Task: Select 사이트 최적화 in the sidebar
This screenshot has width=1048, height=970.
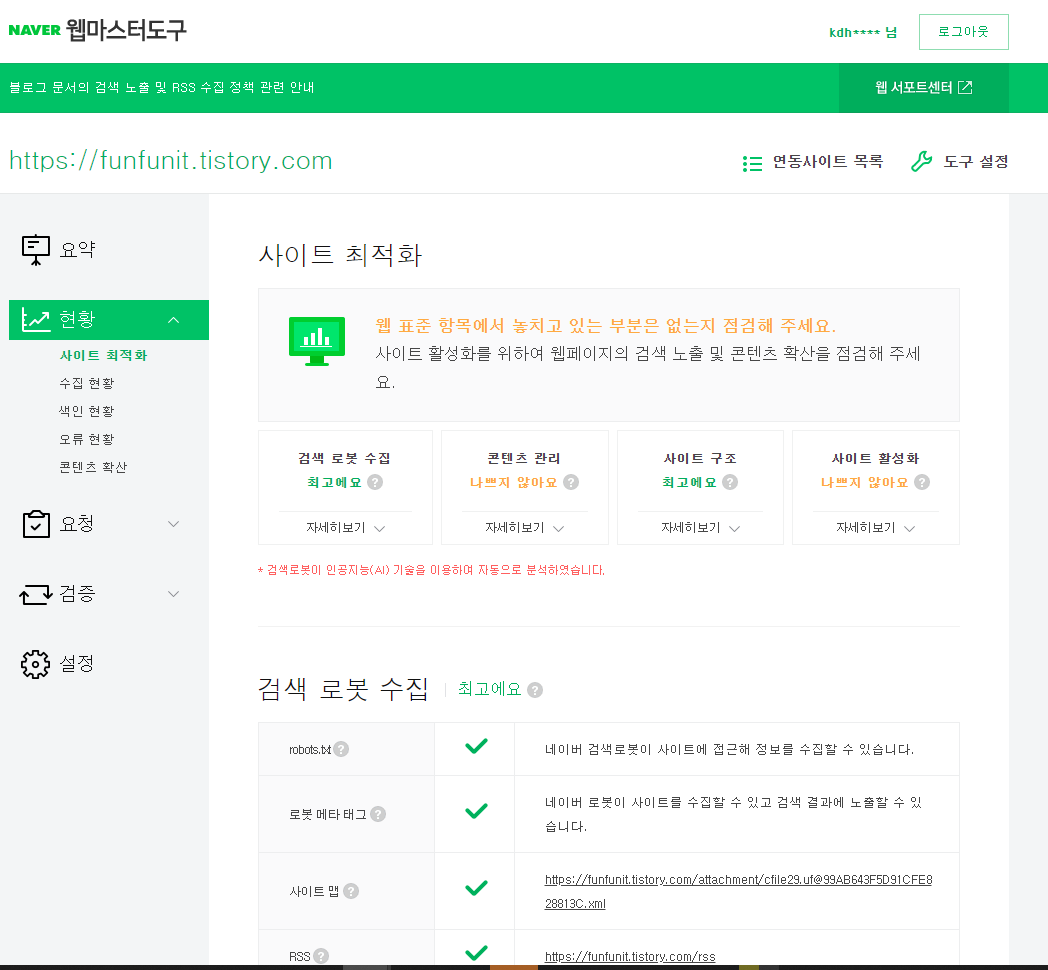Action: pos(103,356)
